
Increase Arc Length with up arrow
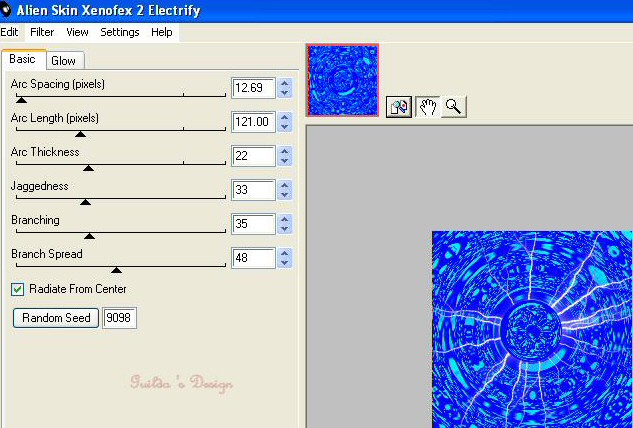(285, 117)
